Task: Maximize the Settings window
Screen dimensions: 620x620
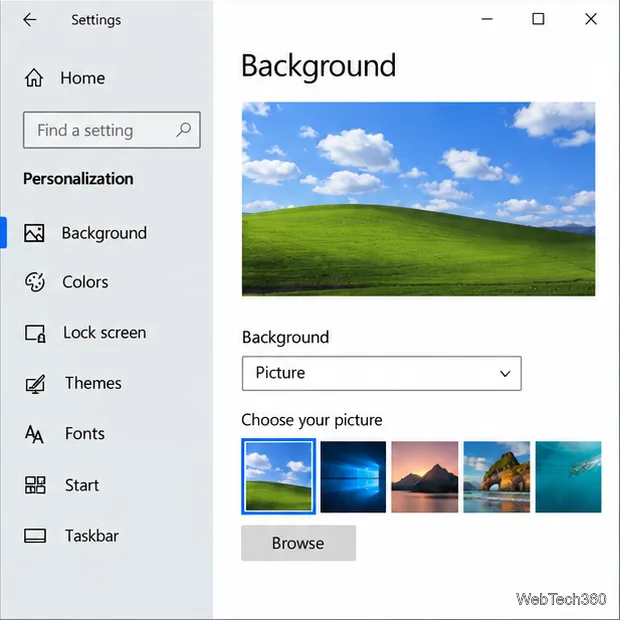Action: 538,19
